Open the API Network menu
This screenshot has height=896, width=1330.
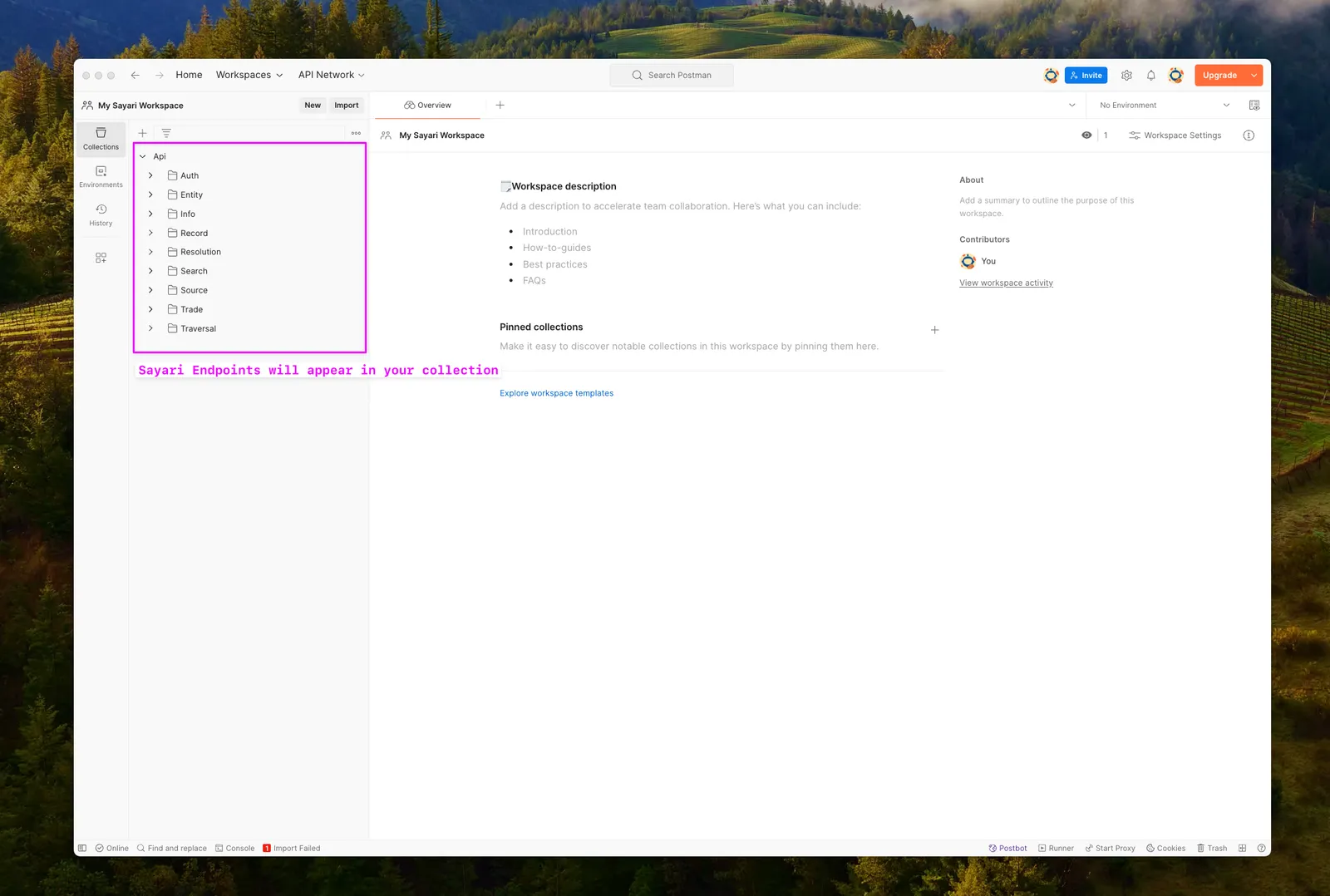tap(332, 75)
